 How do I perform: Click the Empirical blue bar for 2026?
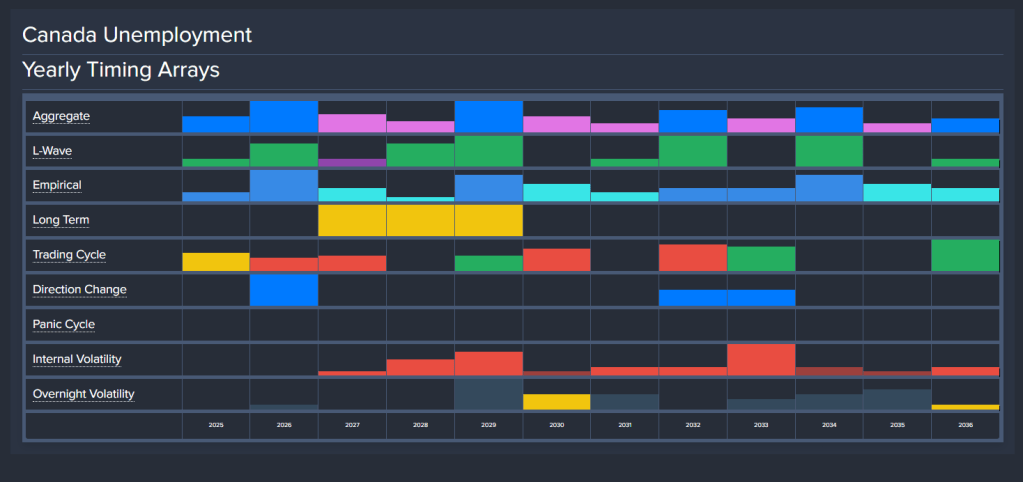pyautogui.click(x=284, y=186)
